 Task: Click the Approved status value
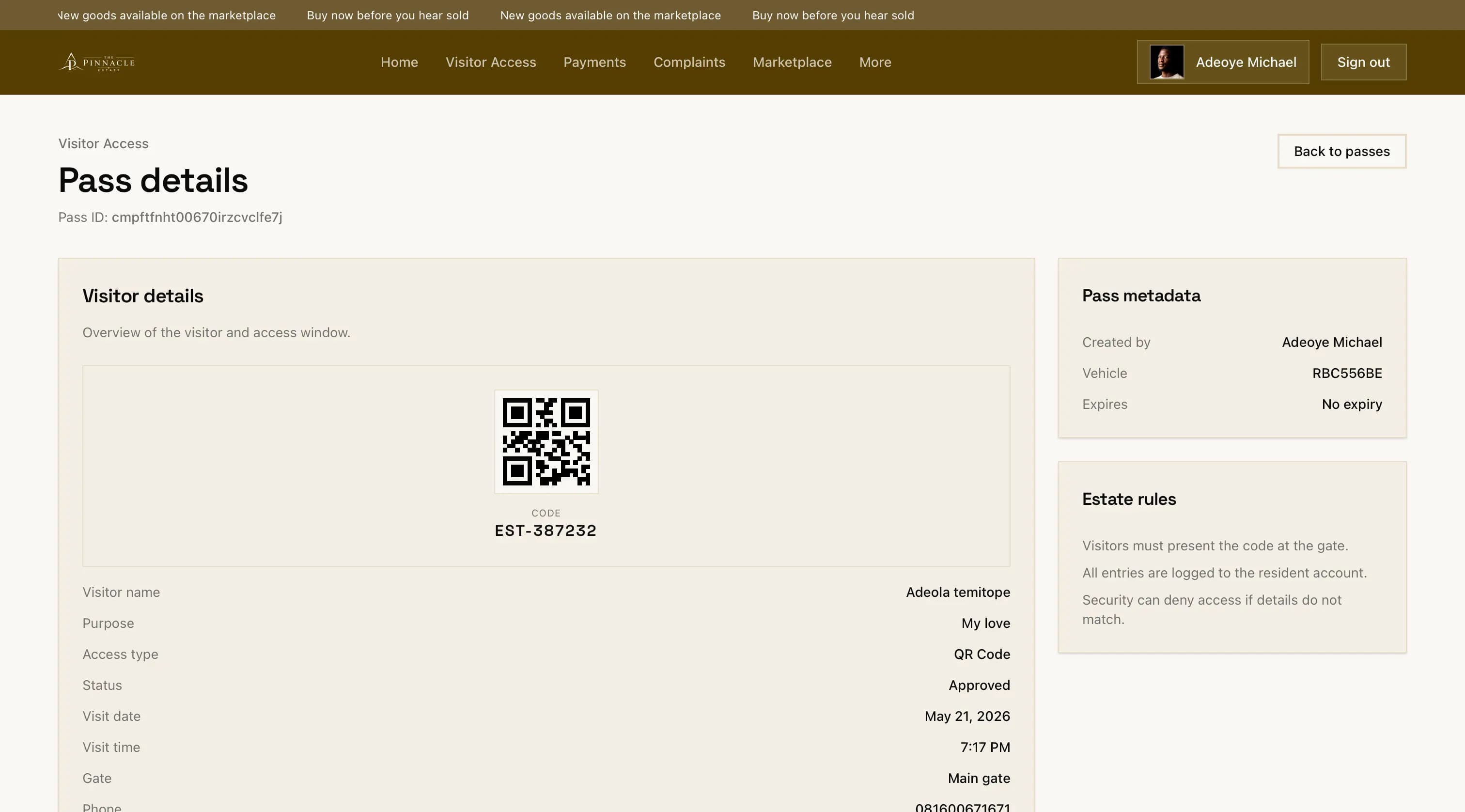(979, 685)
